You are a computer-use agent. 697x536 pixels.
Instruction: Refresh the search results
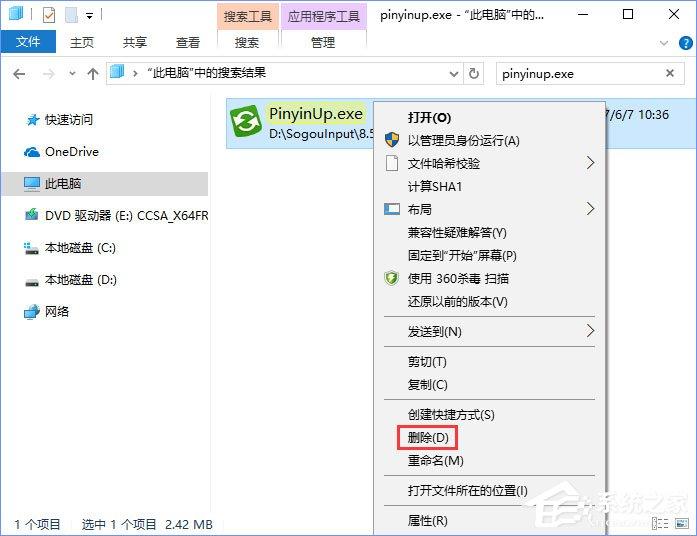pyautogui.click(x=474, y=73)
